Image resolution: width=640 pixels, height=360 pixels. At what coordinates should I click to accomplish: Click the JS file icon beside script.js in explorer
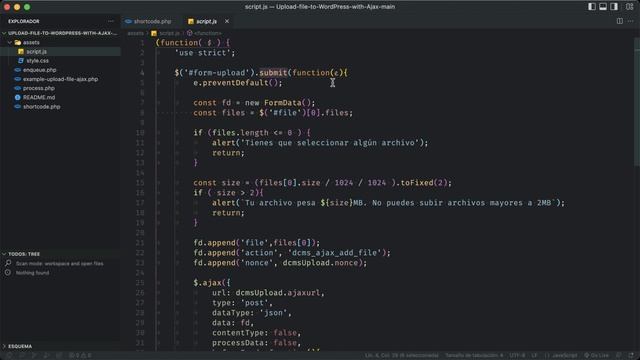tap(21, 51)
